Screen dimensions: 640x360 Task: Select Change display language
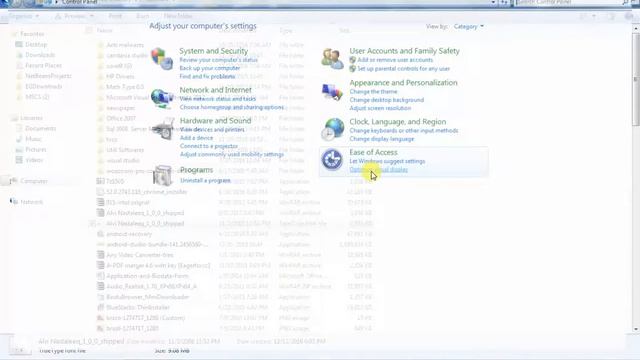click(382, 139)
